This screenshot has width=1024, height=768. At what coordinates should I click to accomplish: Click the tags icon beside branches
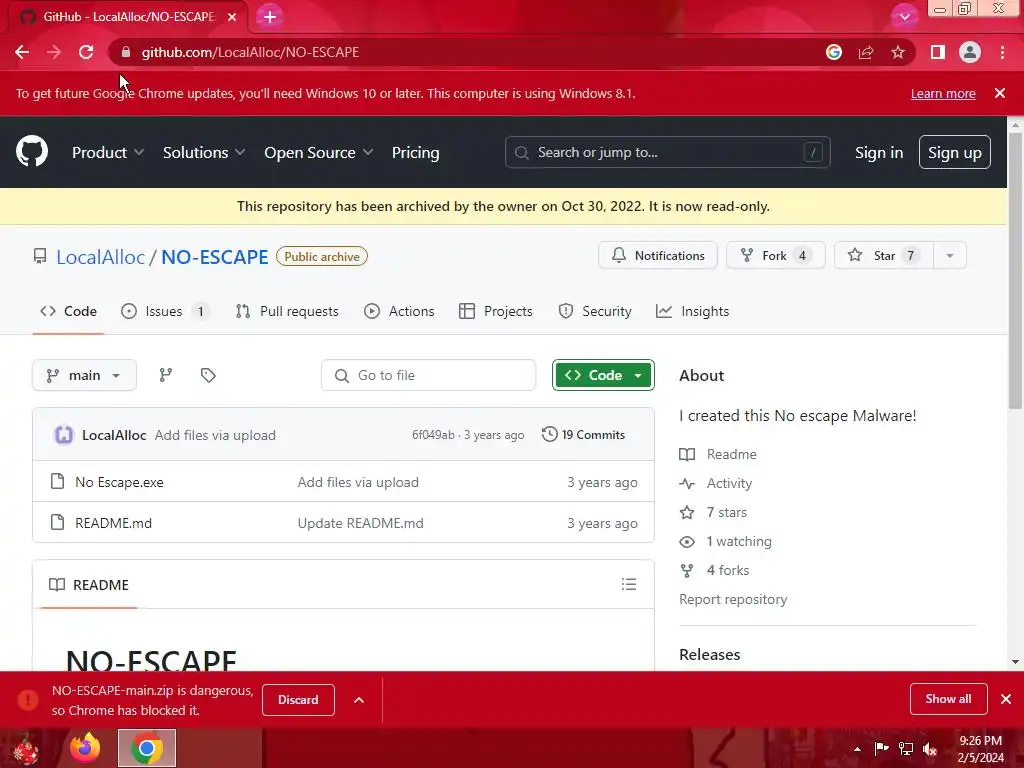208,375
